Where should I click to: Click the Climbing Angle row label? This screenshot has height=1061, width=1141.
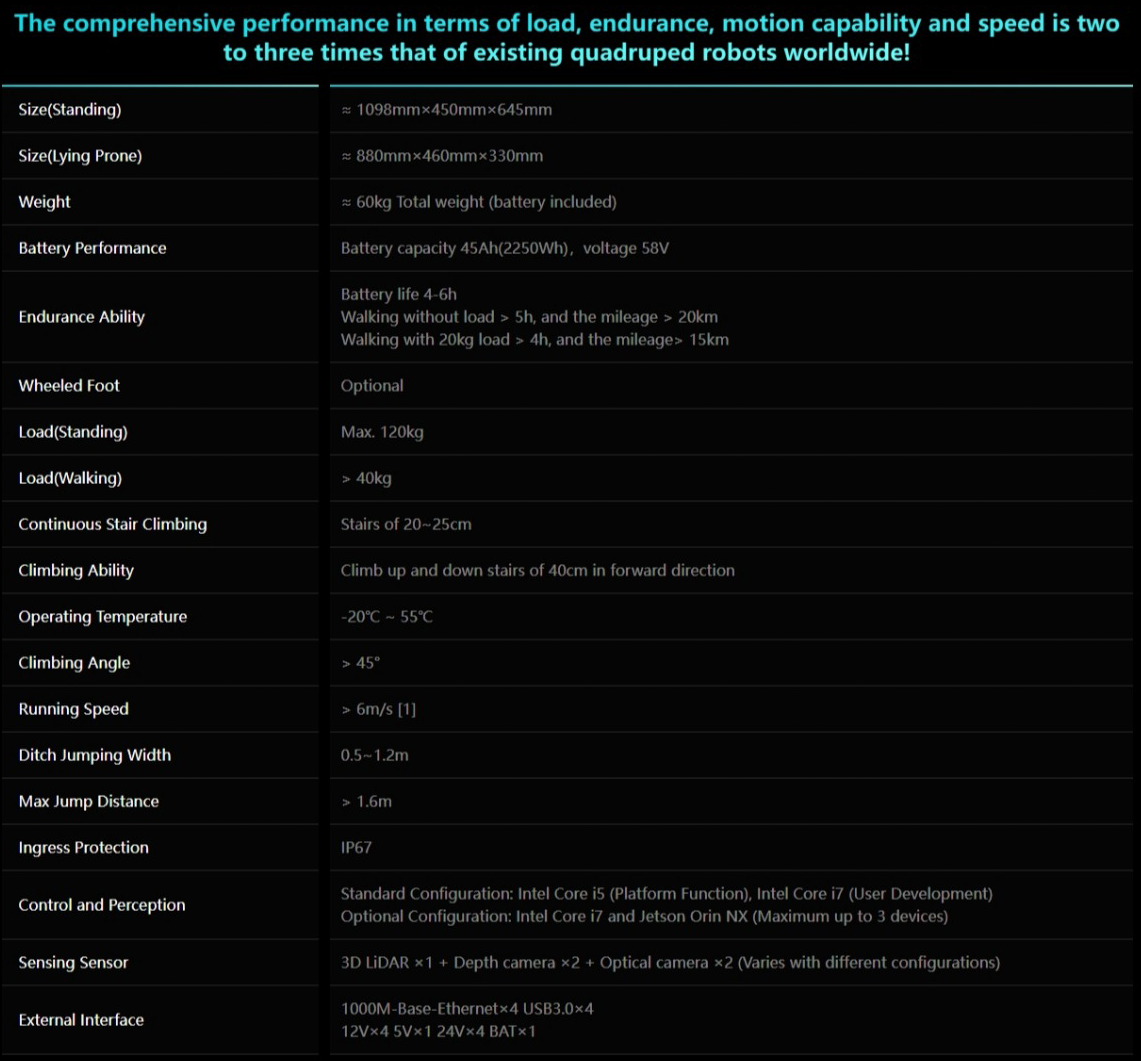pos(74,663)
